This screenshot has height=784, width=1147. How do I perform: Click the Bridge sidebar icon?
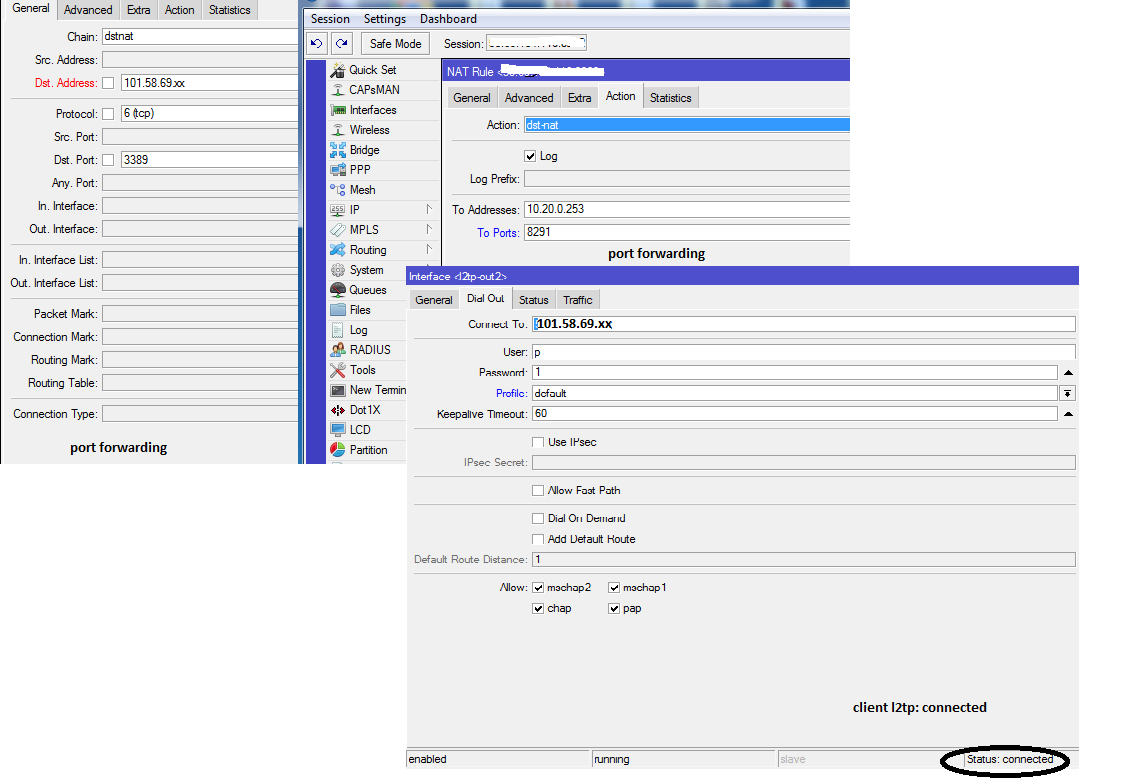(x=337, y=150)
